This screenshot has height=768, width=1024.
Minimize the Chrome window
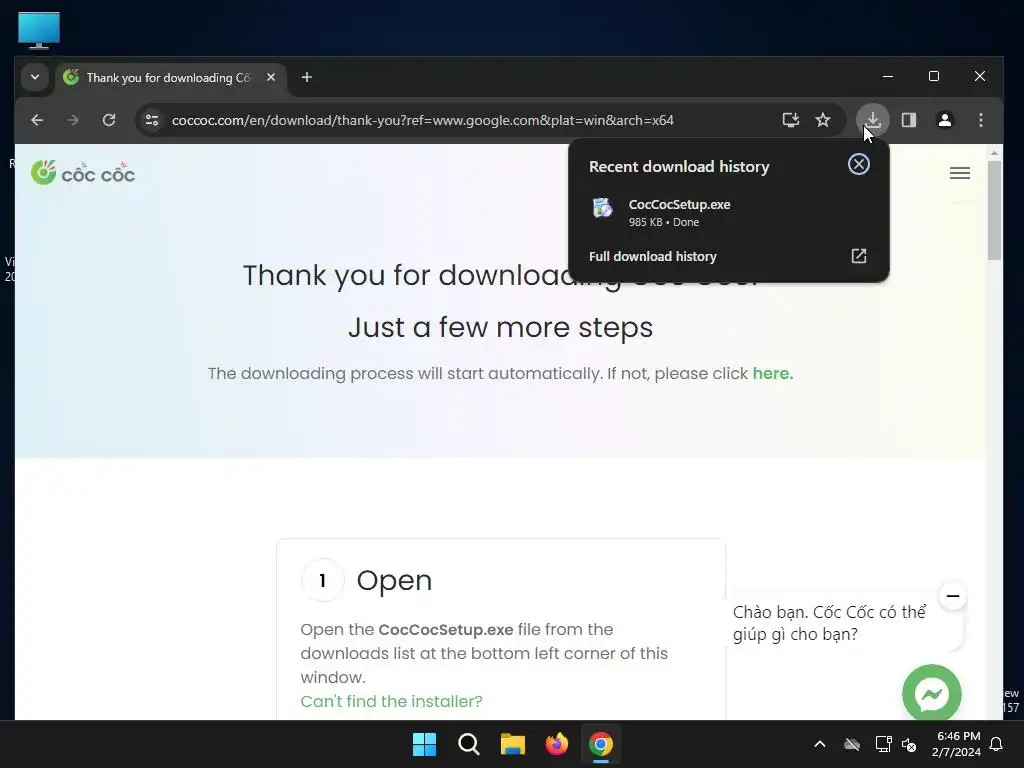pyautogui.click(x=888, y=76)
